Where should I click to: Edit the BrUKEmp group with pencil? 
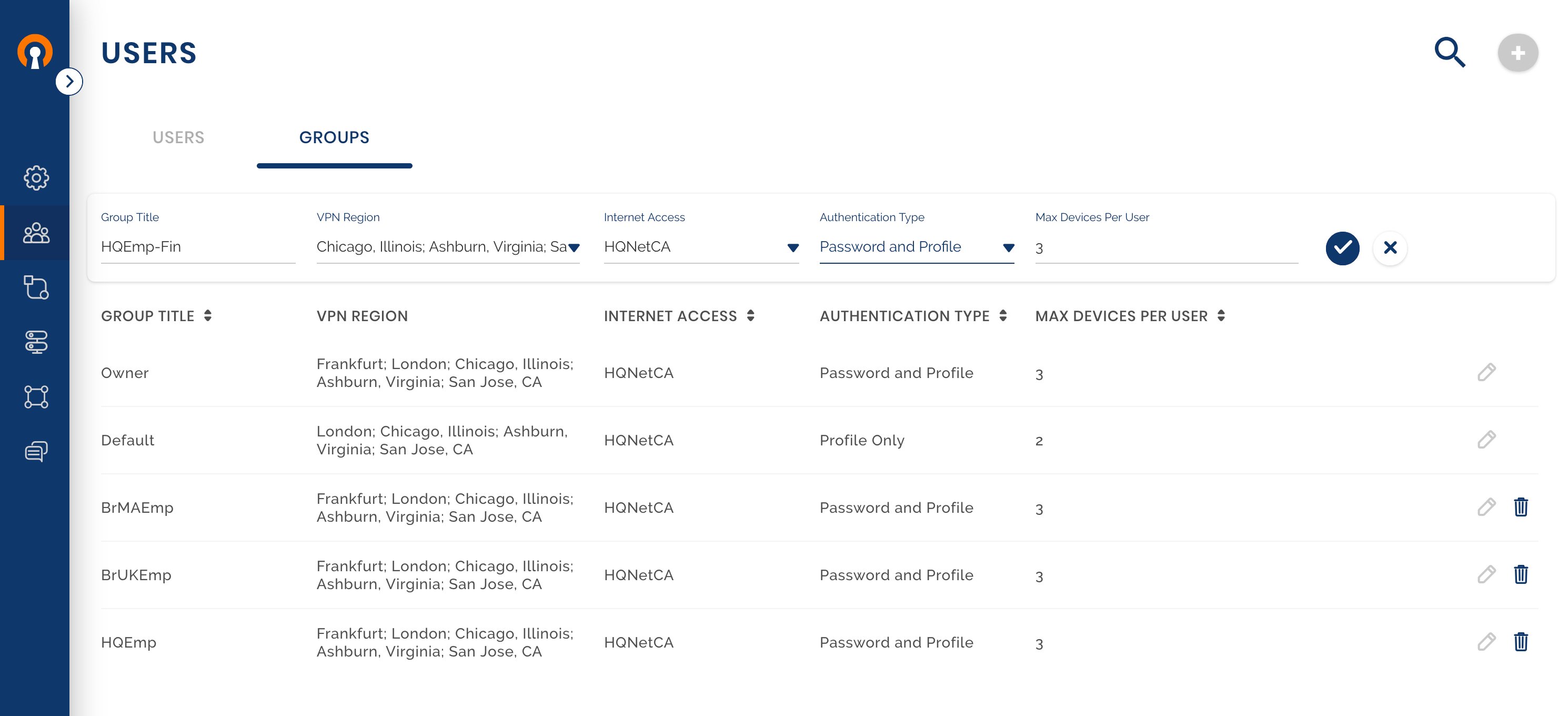tap(1486, 575)
